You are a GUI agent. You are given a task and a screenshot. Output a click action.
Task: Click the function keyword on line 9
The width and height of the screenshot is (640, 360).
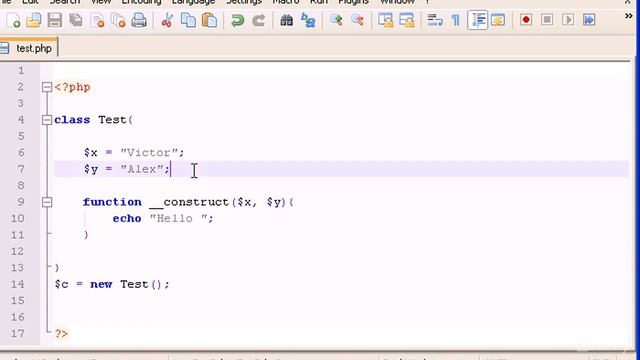[112, 202]
